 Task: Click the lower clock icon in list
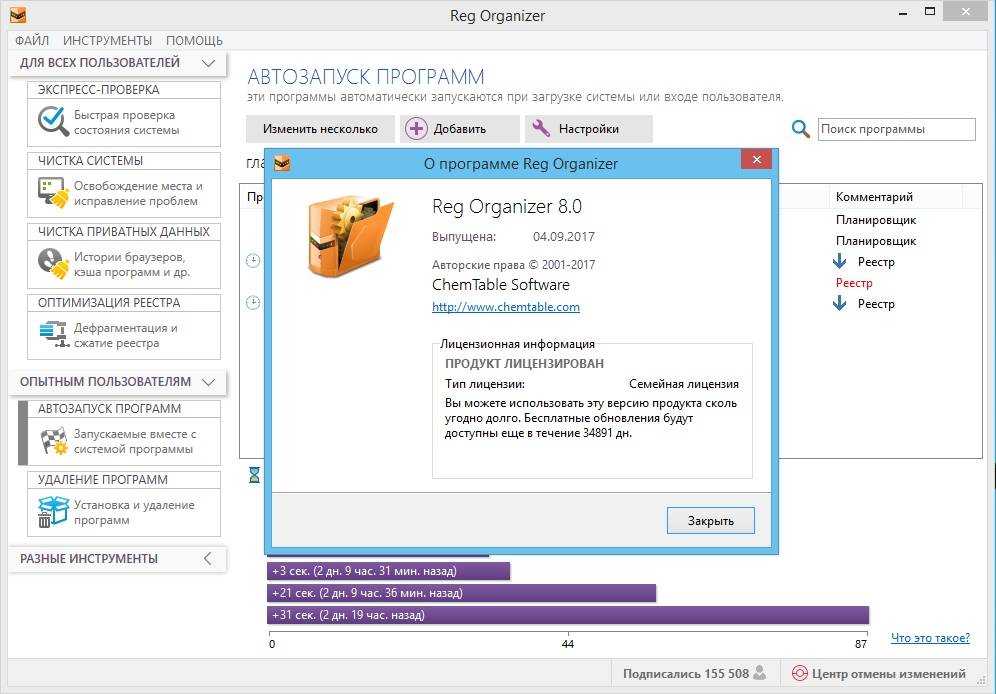coord(253,302)
